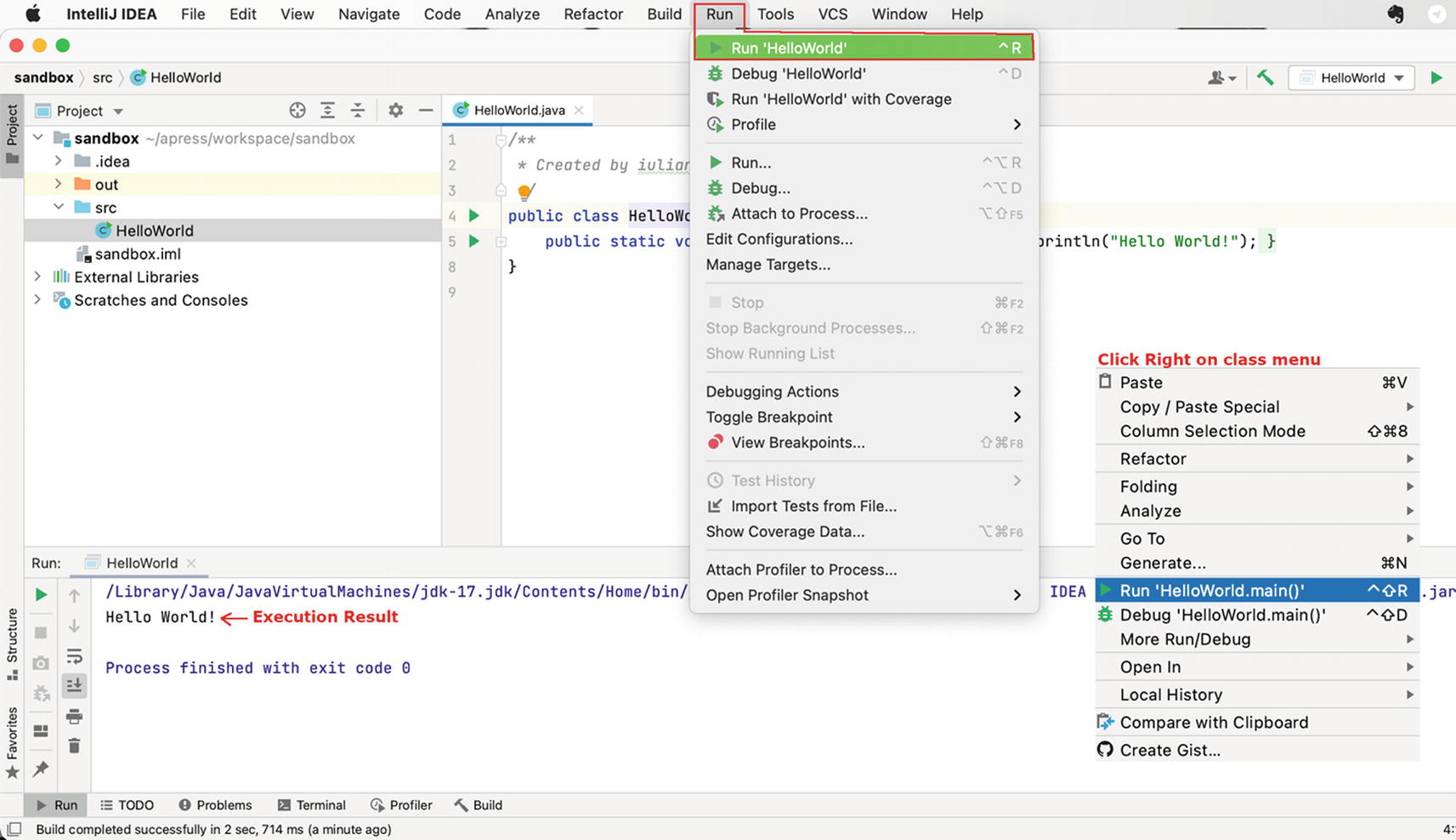Select Create Gist... in context menu

coord(1257,750)
